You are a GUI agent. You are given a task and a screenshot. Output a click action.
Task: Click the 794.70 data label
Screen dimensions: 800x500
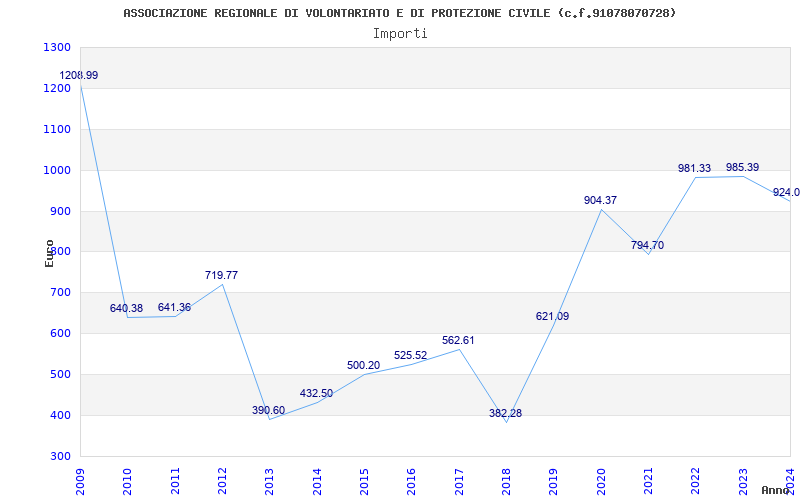click(x=647, y=245)
